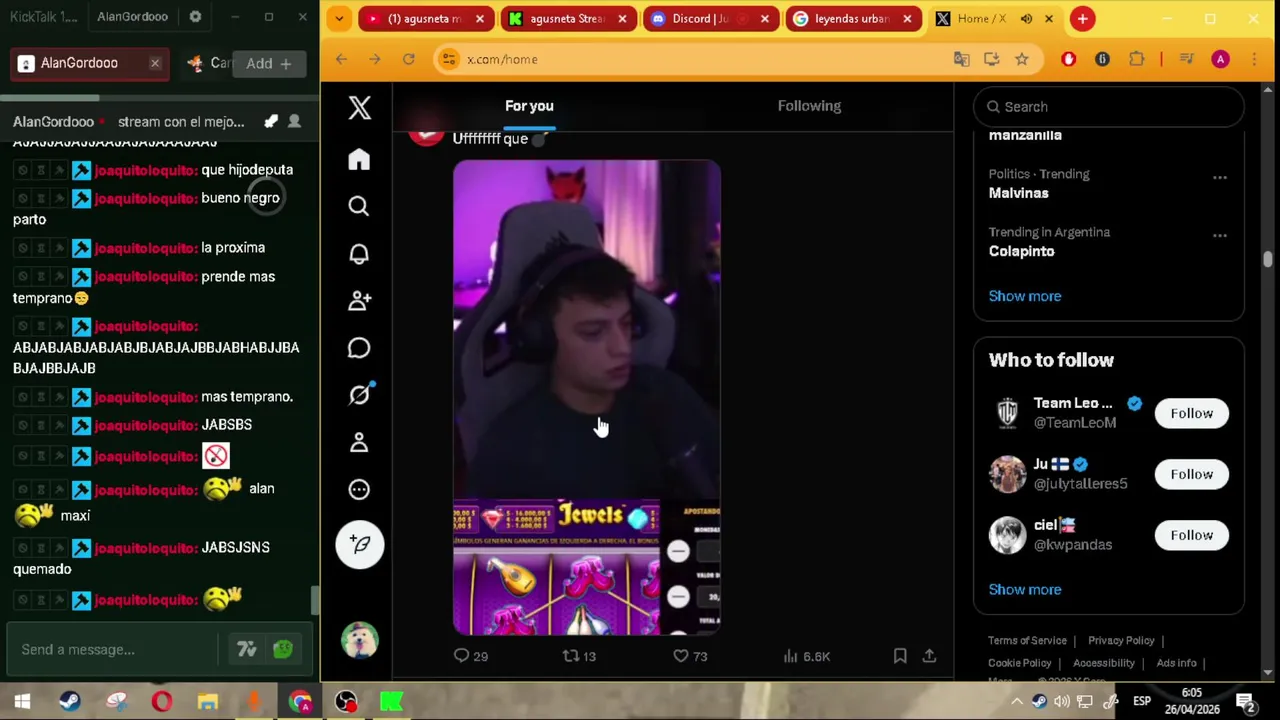Viewport: 1280px width, 720px height.
Task: Open the Chrome extensions puzzle icon
Action: pos(1136,60)
